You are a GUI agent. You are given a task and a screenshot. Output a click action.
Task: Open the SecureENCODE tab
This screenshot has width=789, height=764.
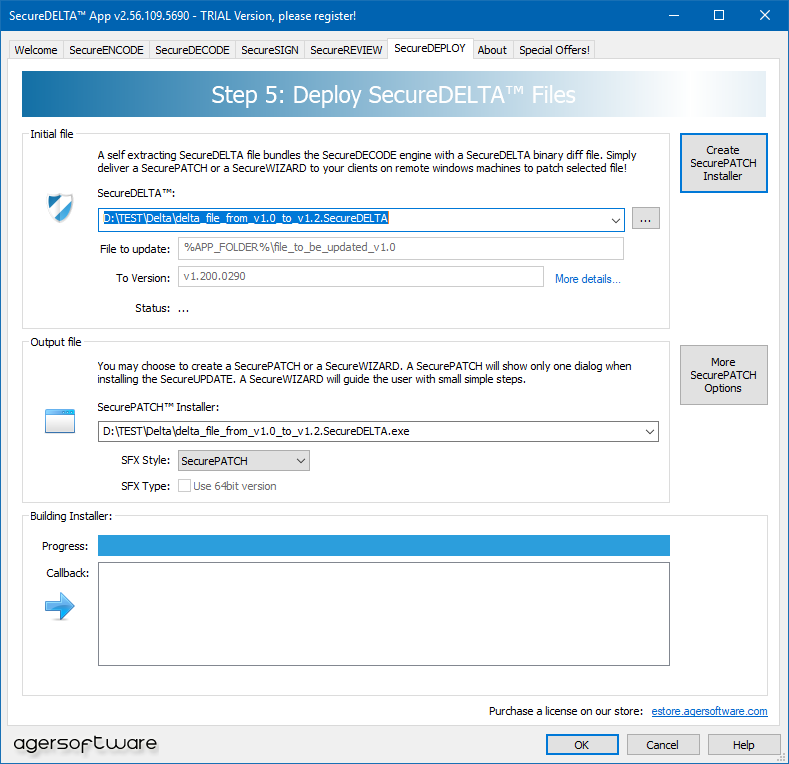coord(106,50)
